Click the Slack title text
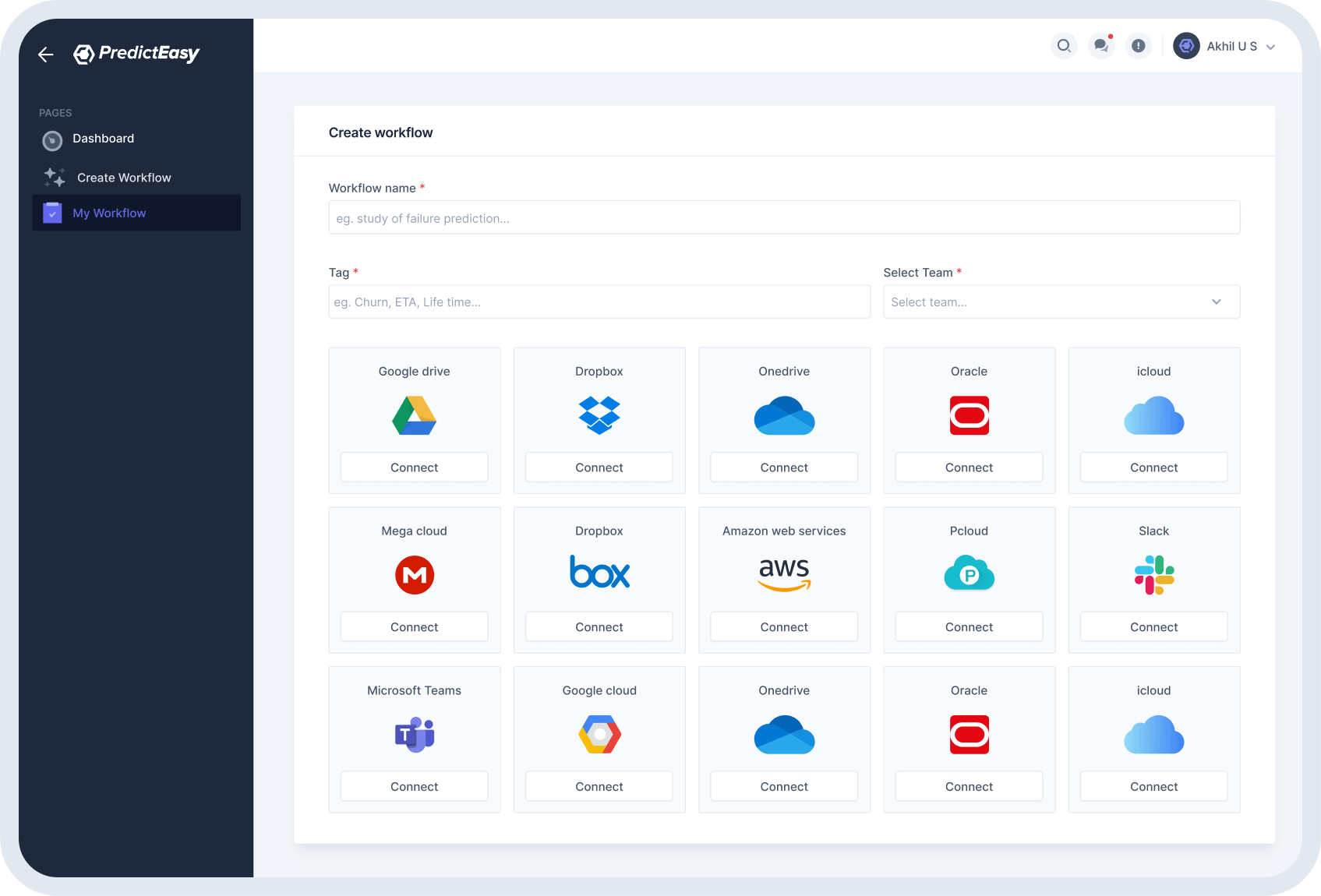The width and height of the screenshot is (1321, 896). pos(1154,531)
